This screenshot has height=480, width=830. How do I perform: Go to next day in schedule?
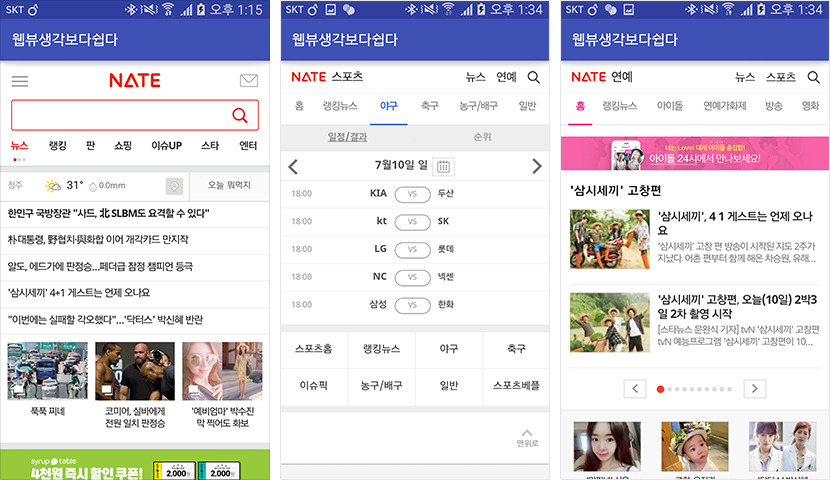[x=537, y=166]
